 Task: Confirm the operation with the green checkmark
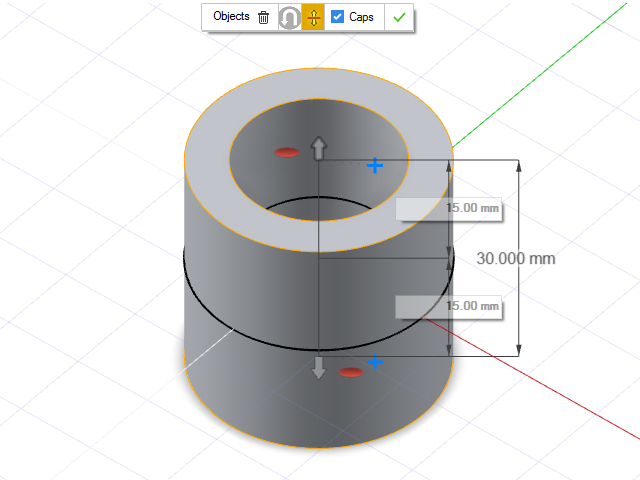point(399,17)
